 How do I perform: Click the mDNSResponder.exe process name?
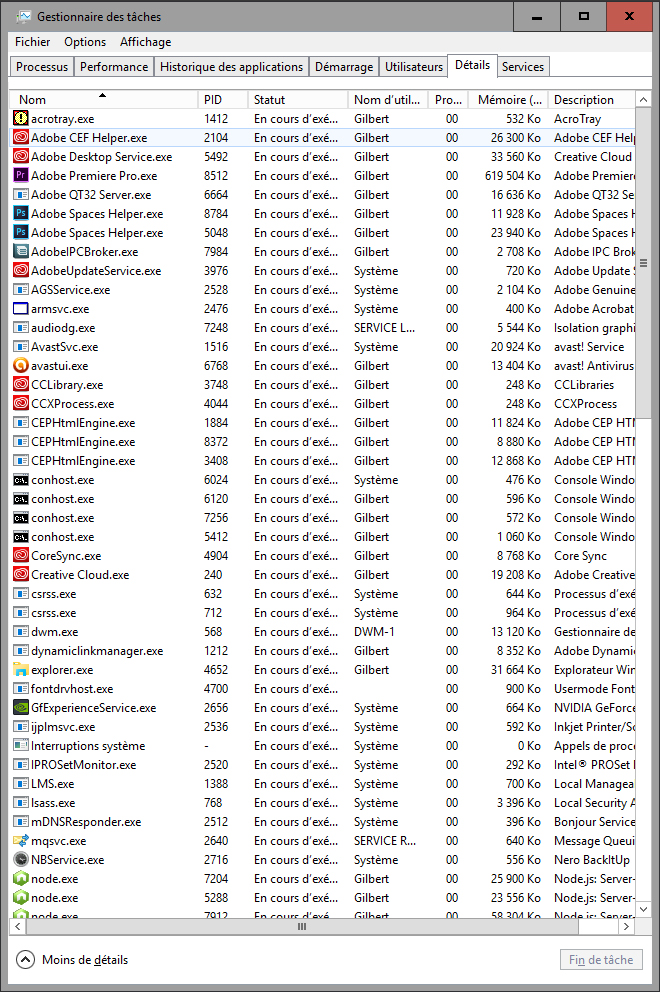pyautogui.click(x=86, y=822)
